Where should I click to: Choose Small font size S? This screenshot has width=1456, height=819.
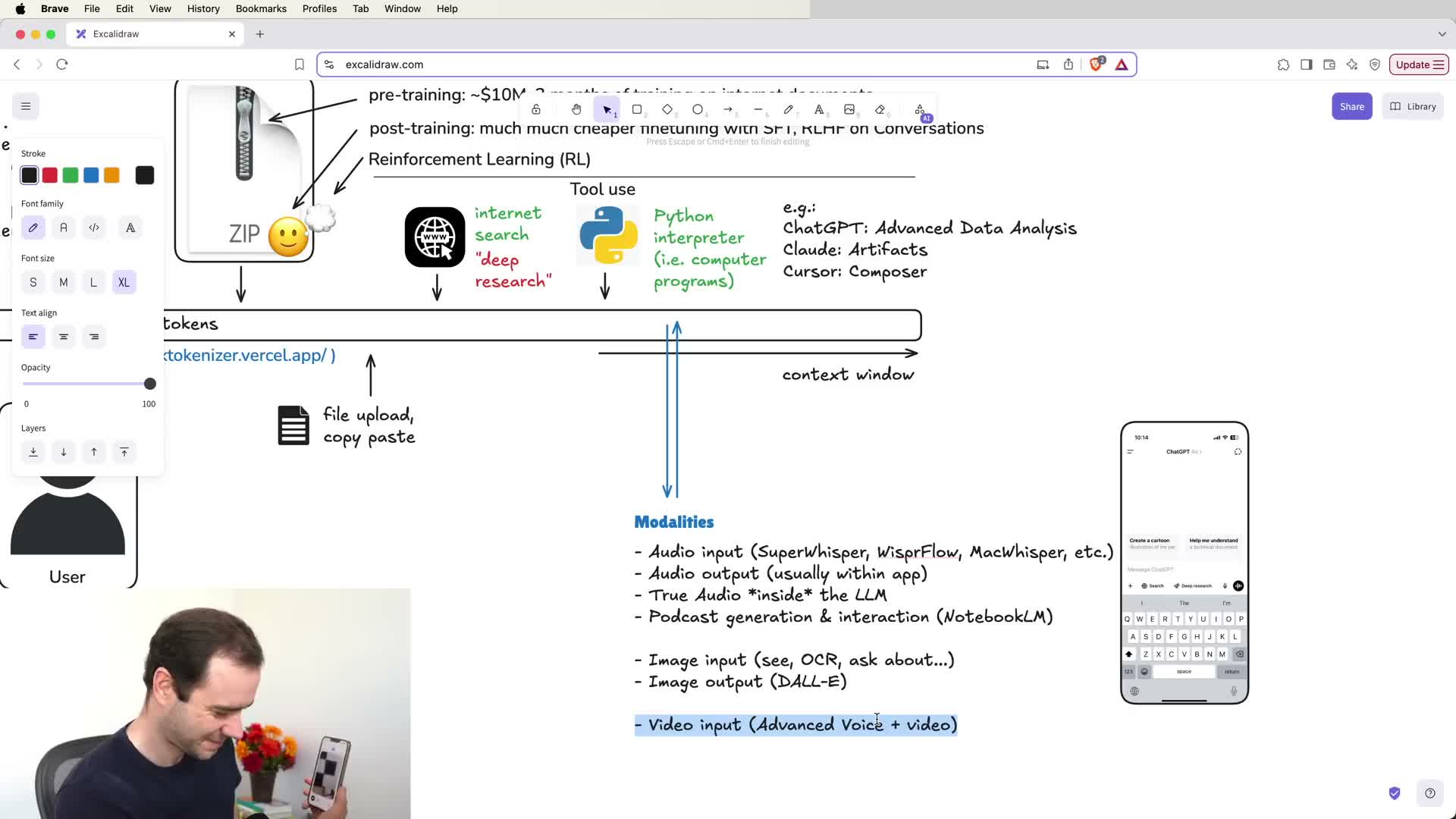(33, 282)
